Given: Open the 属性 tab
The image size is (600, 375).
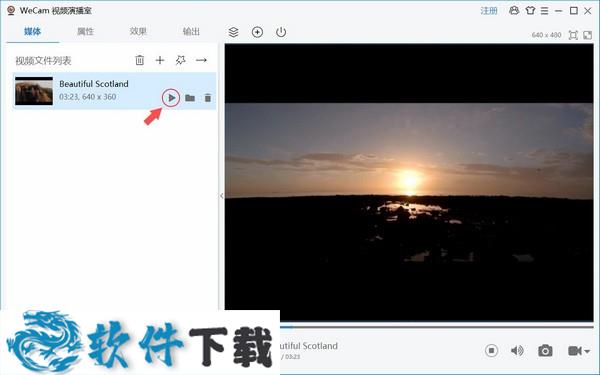Looking at the screenshot, I should (x=85, y=31).
